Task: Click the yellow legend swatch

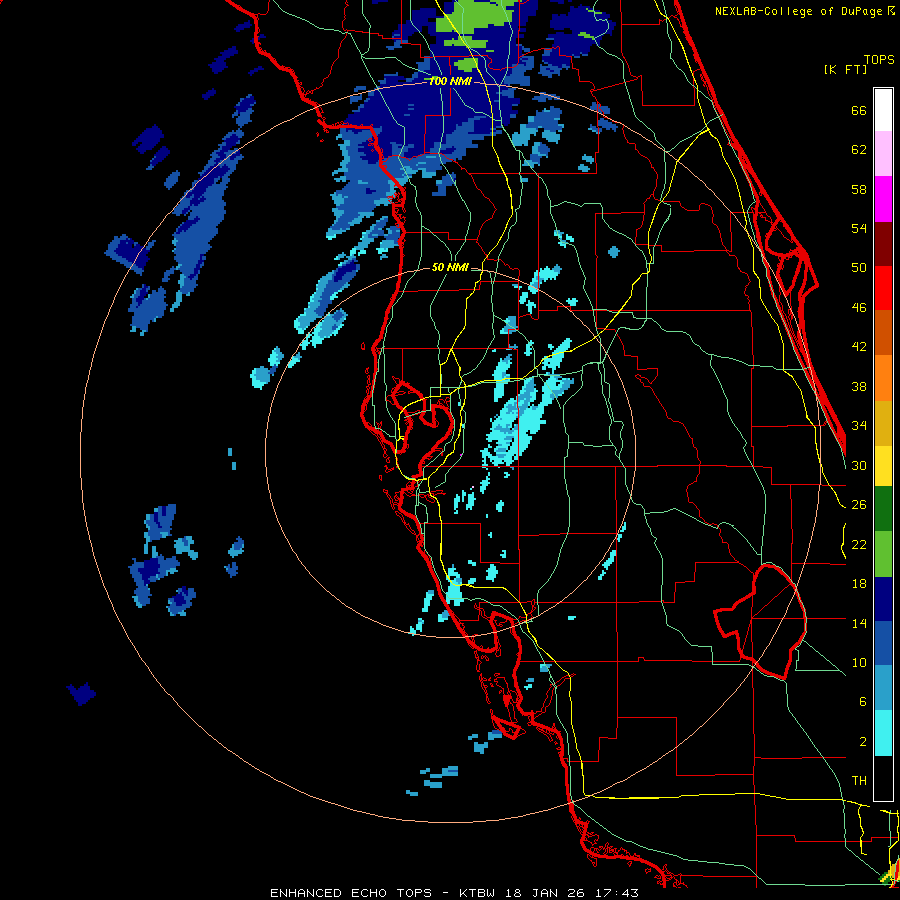Action: 883,466
